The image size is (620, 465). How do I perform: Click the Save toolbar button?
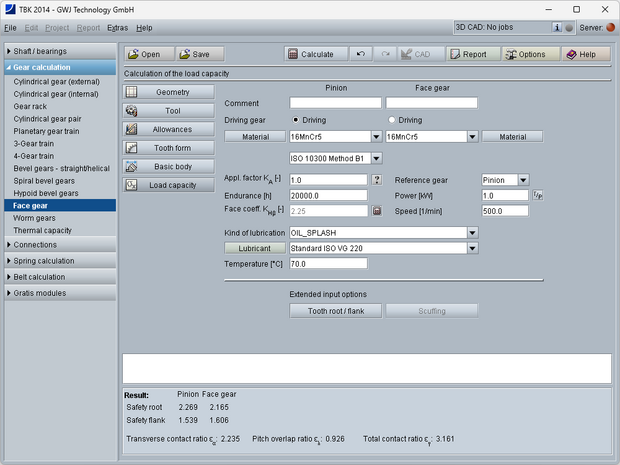click(200, 54)
